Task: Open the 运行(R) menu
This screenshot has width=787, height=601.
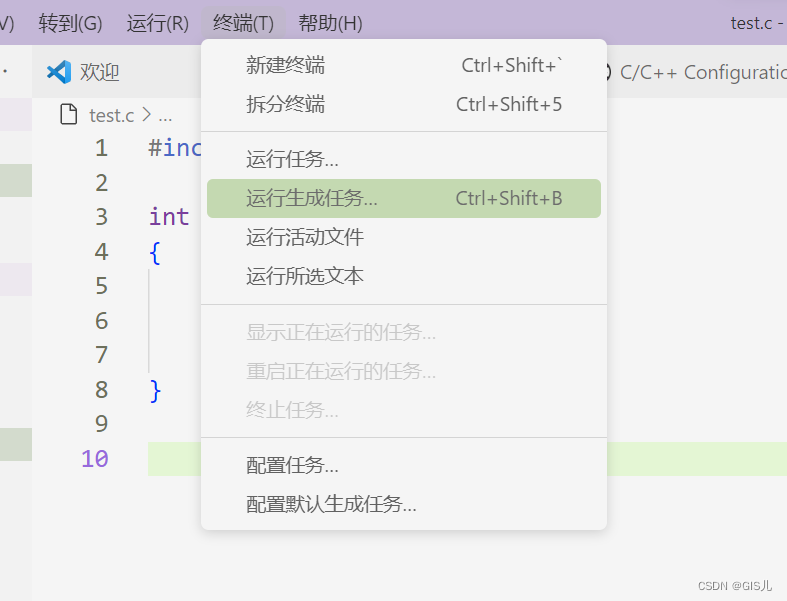Action: click(158, 23)
